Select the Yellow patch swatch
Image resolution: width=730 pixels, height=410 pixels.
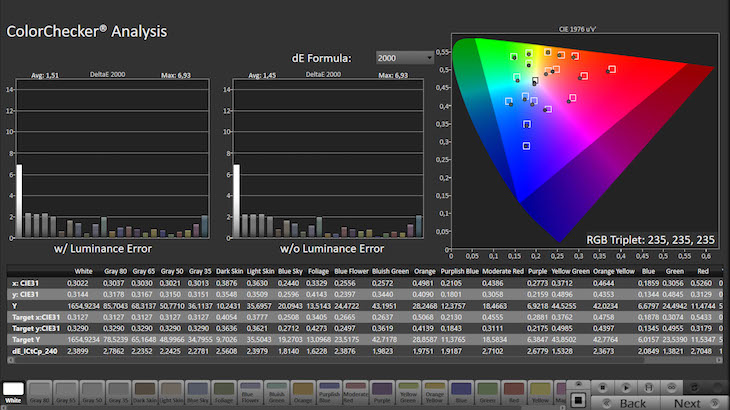pyautogui.click(x=541, y=392)
